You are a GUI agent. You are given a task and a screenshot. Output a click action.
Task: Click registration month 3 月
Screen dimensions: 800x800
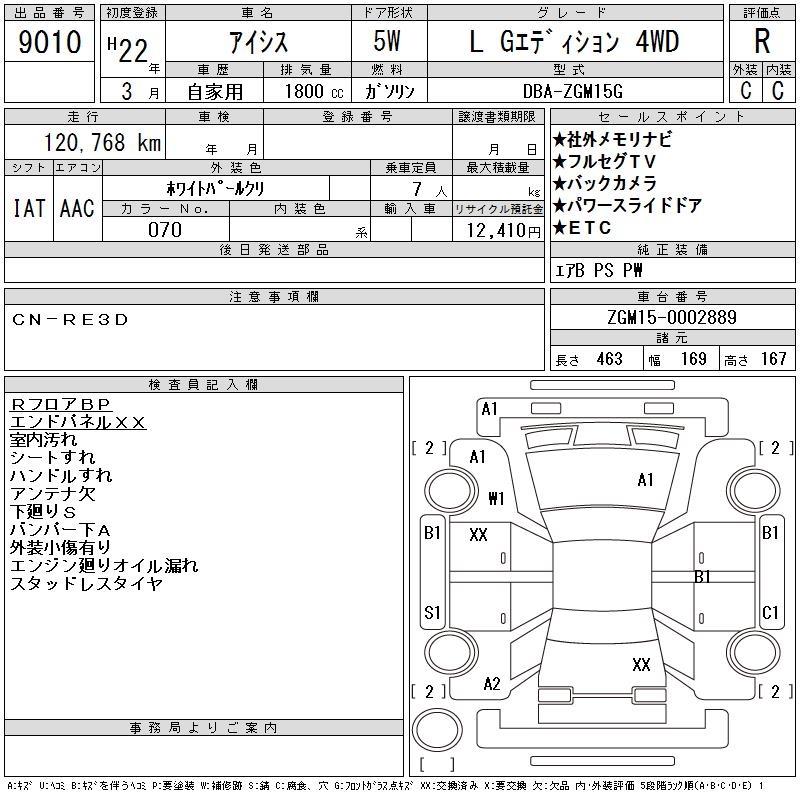pyautogui.click(x=139, y=91)
